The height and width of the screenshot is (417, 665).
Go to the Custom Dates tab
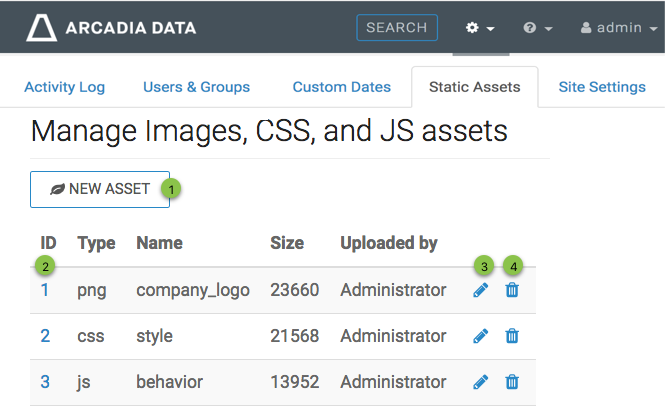[341, 87]
